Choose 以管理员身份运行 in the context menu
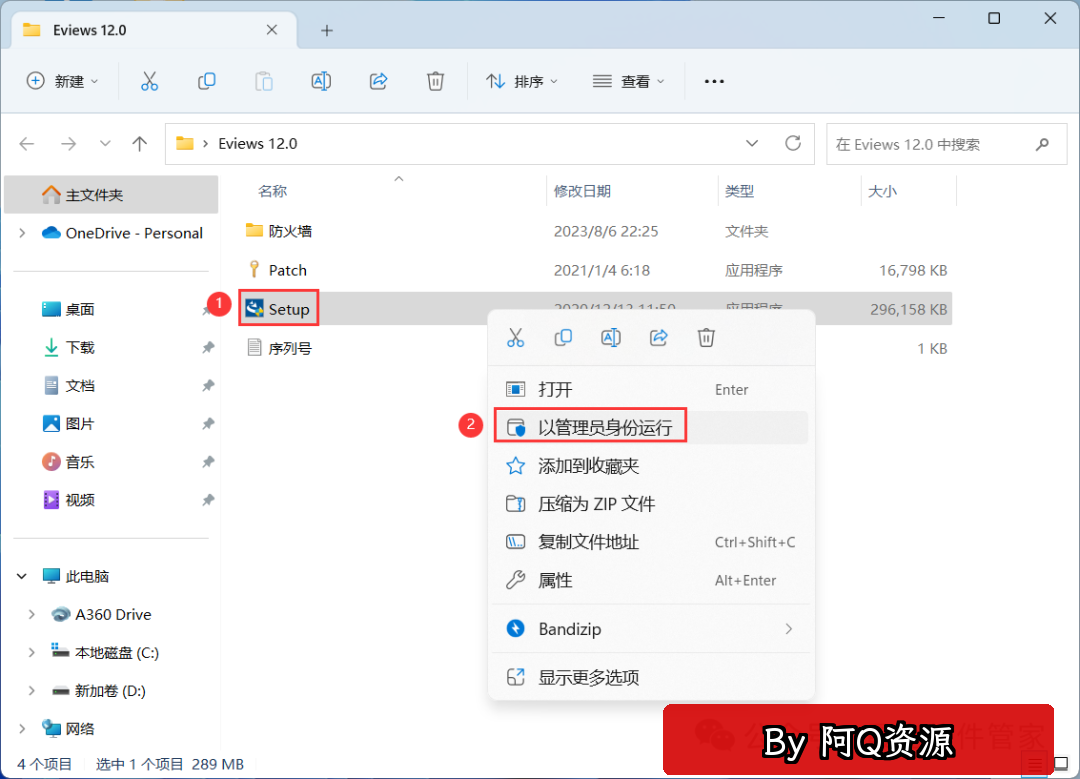 tap(651, 428)
